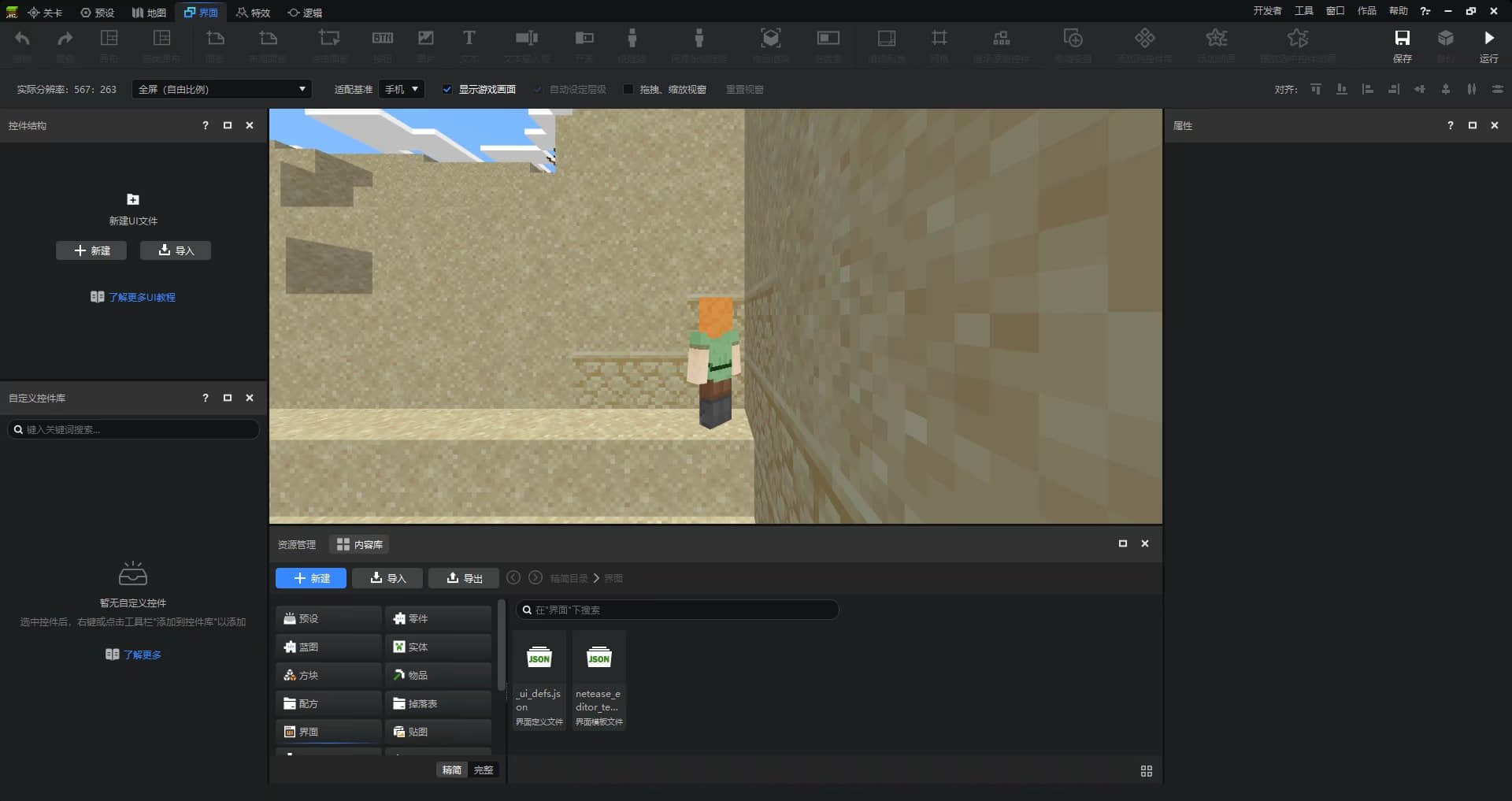Viewport: 1512px width, 801px height.
Task: Click 导入 button in widget structure panel
Action: click(x=176, y=250)
